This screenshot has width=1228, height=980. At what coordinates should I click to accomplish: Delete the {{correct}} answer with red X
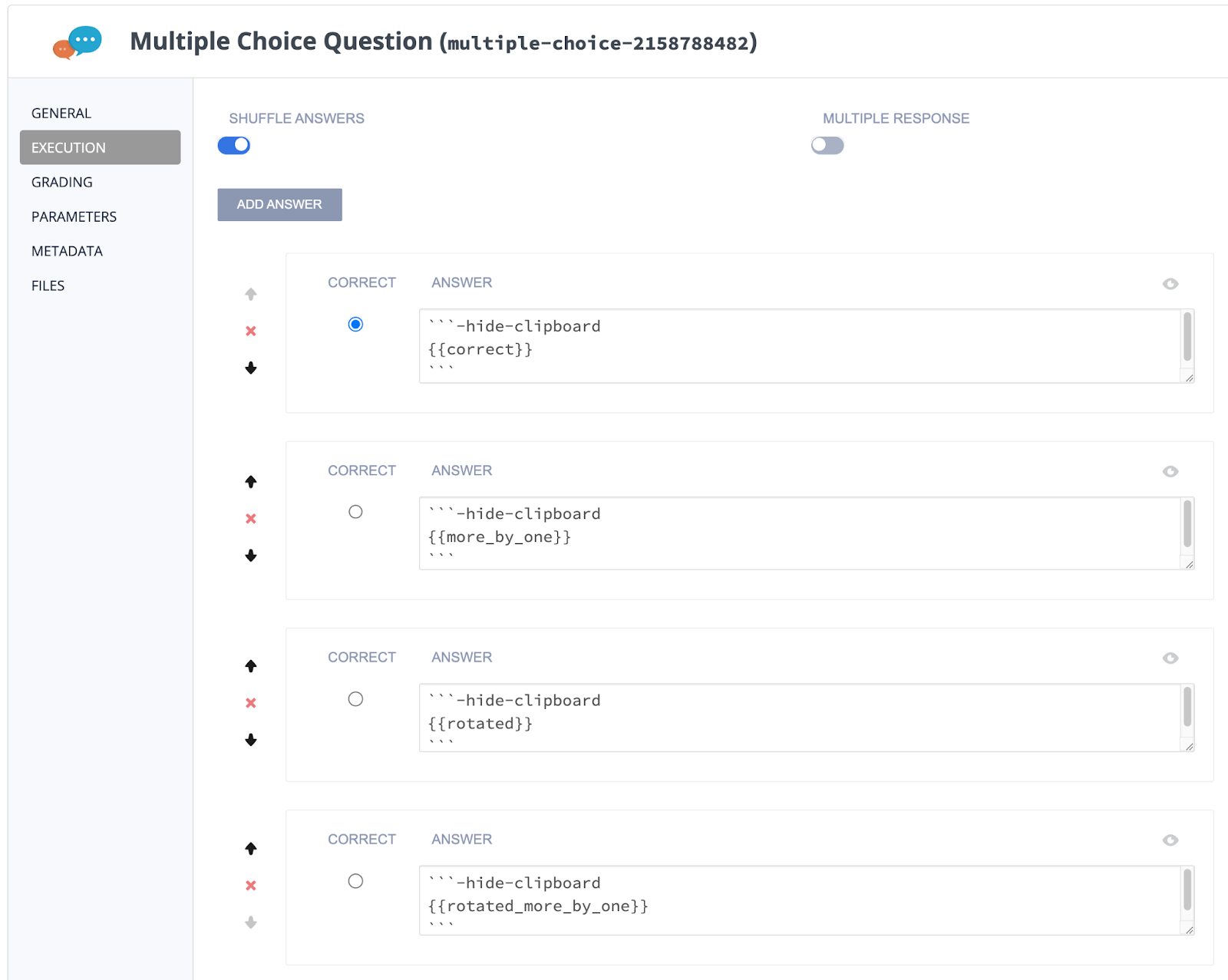251,332
